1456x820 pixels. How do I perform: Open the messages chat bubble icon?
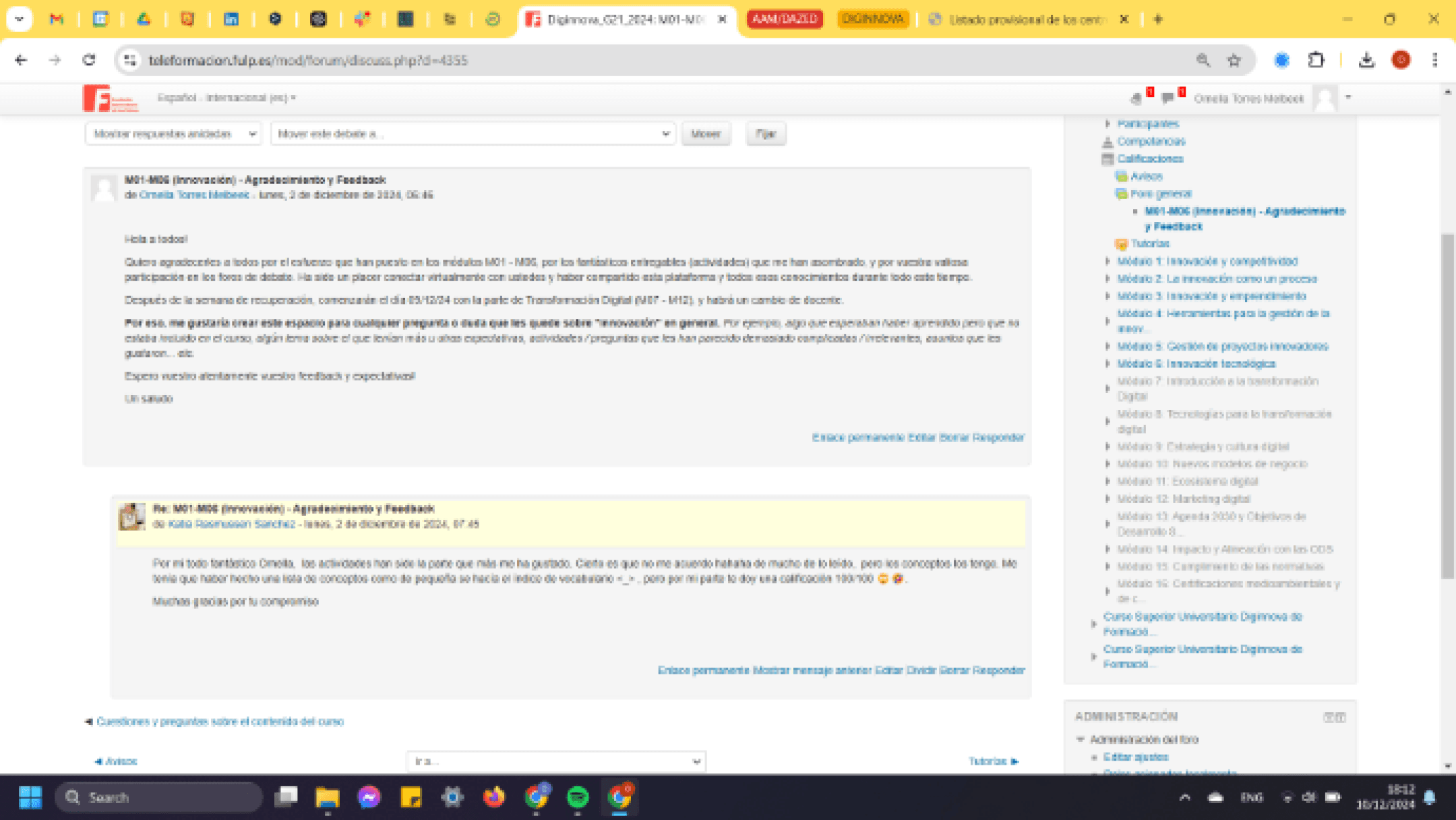click(1168, 98)
